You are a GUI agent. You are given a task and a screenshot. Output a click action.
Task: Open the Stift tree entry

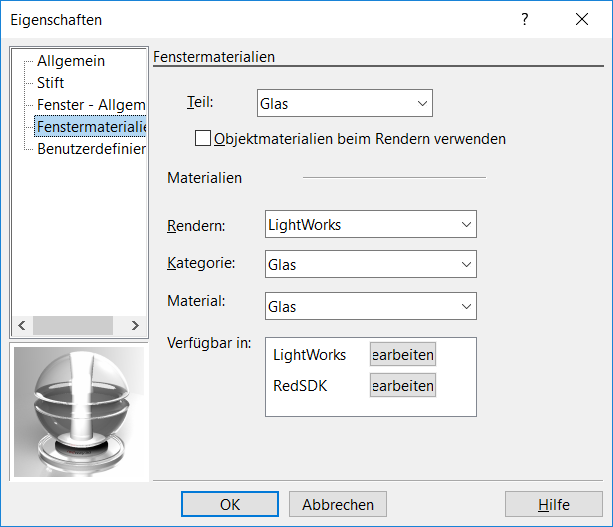point(50,83)
